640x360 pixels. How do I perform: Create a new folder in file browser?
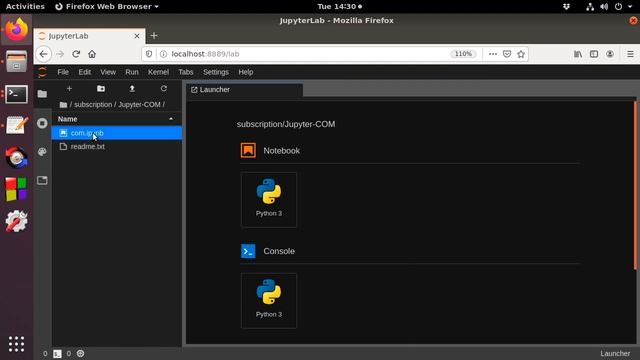[101, 89]
